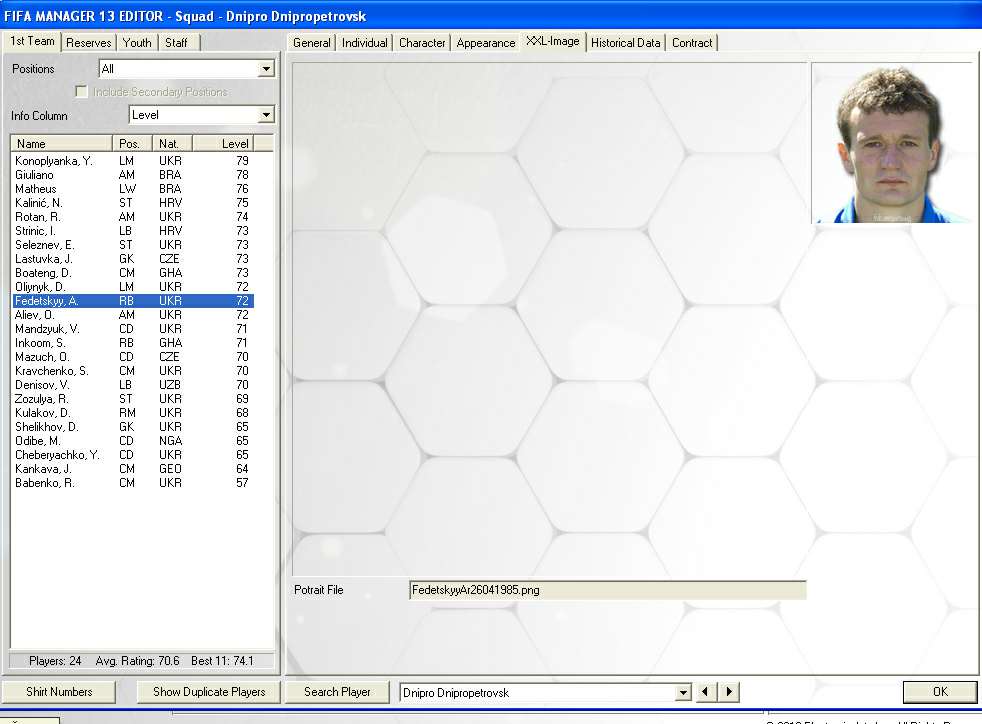Expand the Info Column dropdown
The image size is (982, 724).
pos(266,115)
